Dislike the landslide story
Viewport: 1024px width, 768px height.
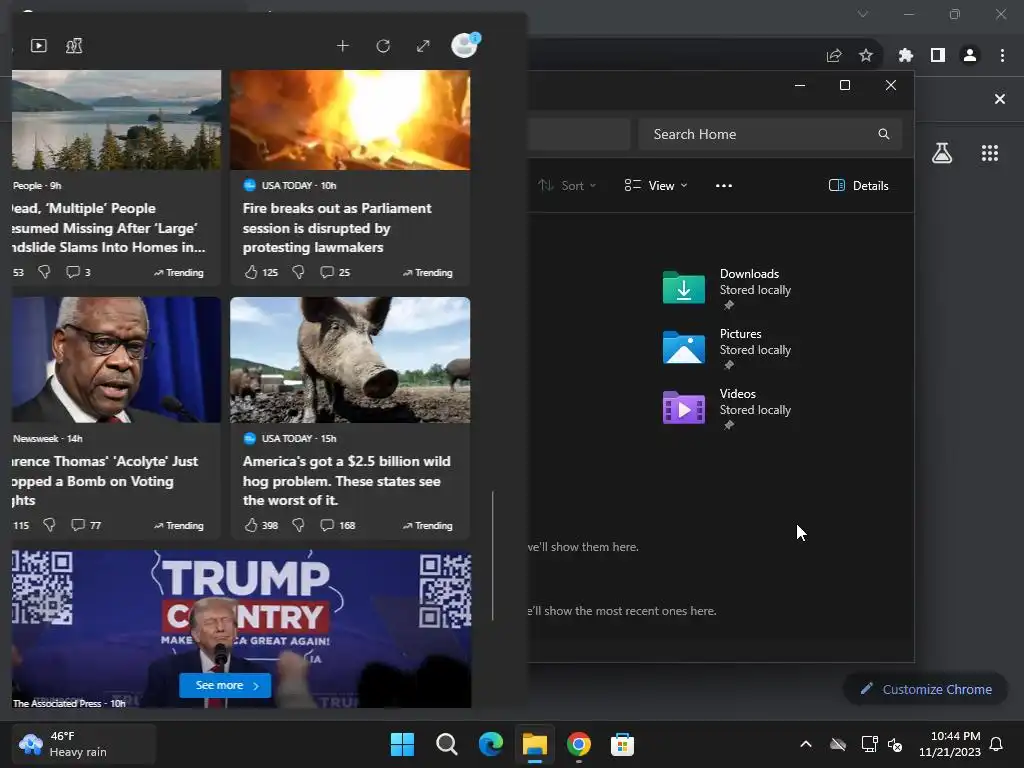tap(44, 272)
